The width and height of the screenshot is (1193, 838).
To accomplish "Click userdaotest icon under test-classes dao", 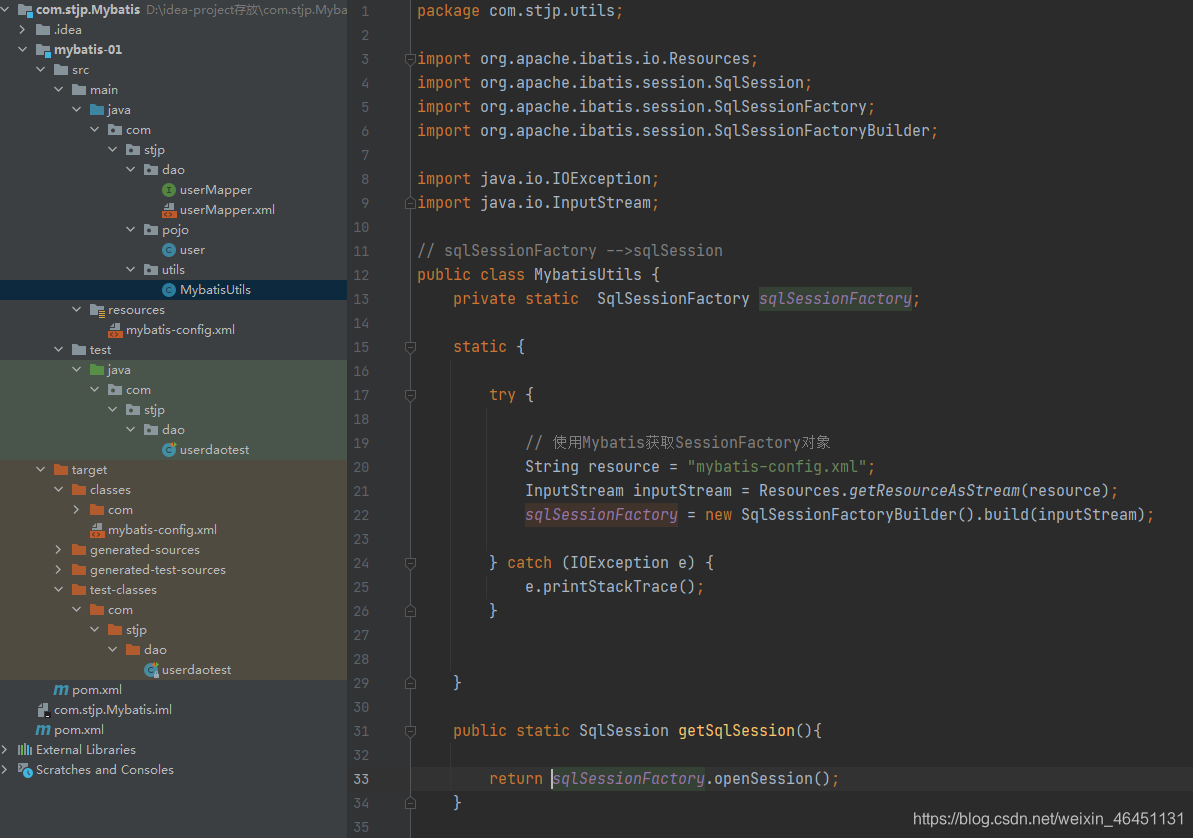I will tap(151, 670).
